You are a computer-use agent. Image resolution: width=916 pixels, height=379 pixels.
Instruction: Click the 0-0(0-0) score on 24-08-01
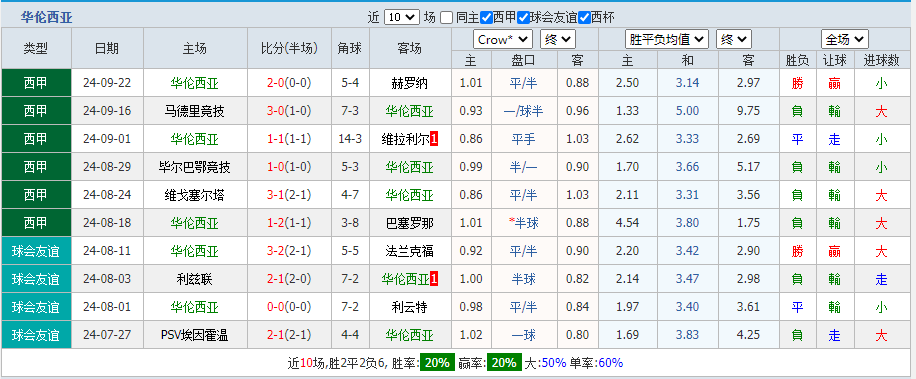pos(289,307)
